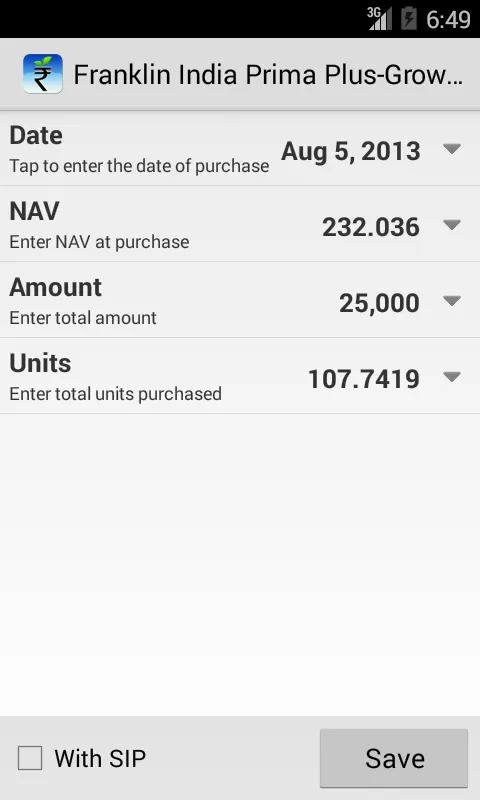Image resolution: width=480 pixels, height=800 pixels.
Task: Tap the 'Enter NAV at purchase' hint
Action: tap(99, 242)
